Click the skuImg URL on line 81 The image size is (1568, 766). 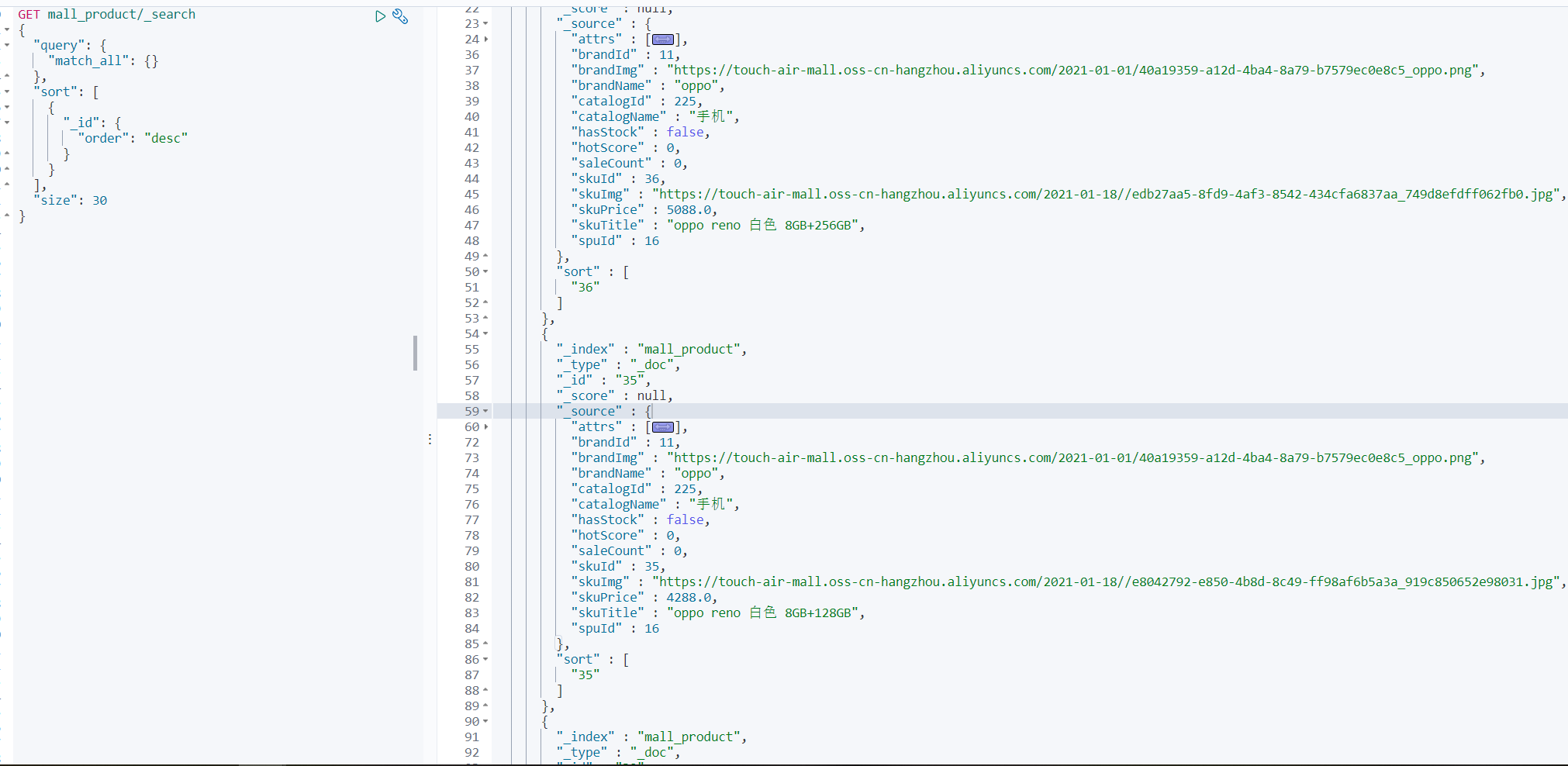tap(1106, 582)
